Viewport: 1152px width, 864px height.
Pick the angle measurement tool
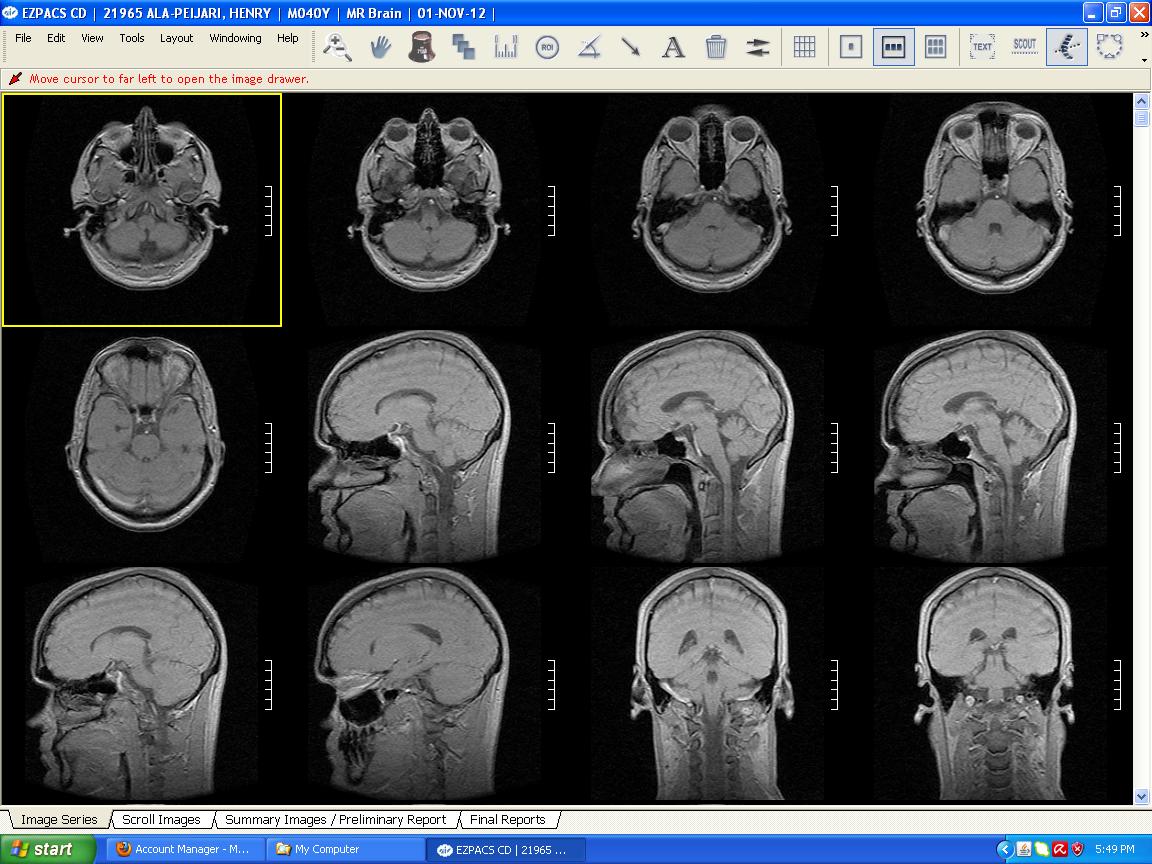click(x=589, y=47)
